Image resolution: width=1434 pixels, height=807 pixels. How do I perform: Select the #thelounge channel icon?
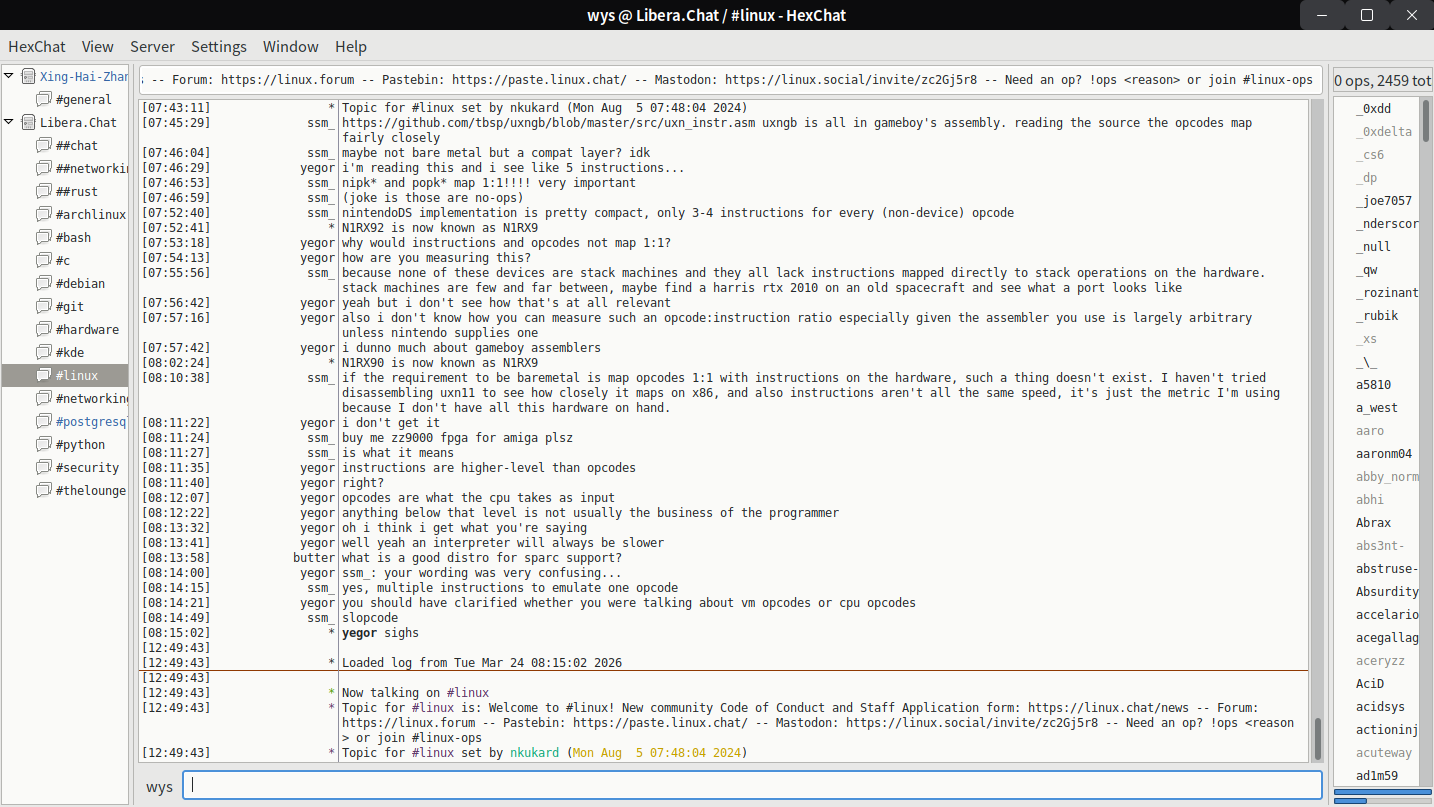click(x=44, y=491)
